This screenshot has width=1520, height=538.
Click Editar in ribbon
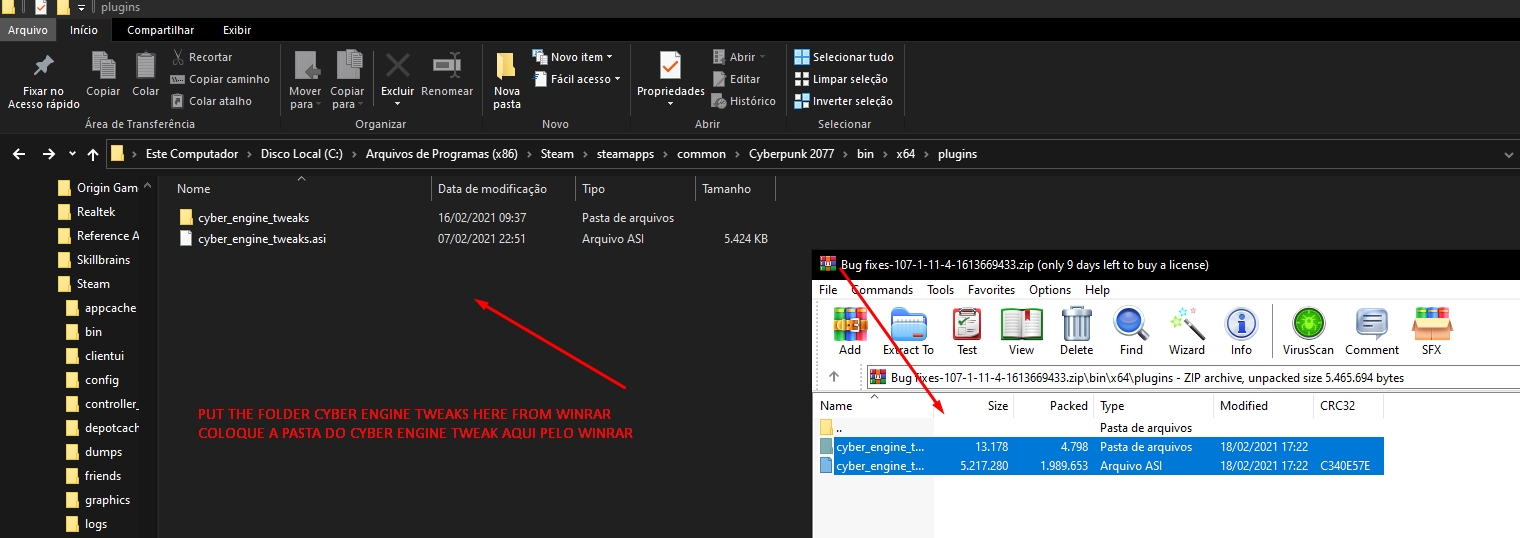736,79
